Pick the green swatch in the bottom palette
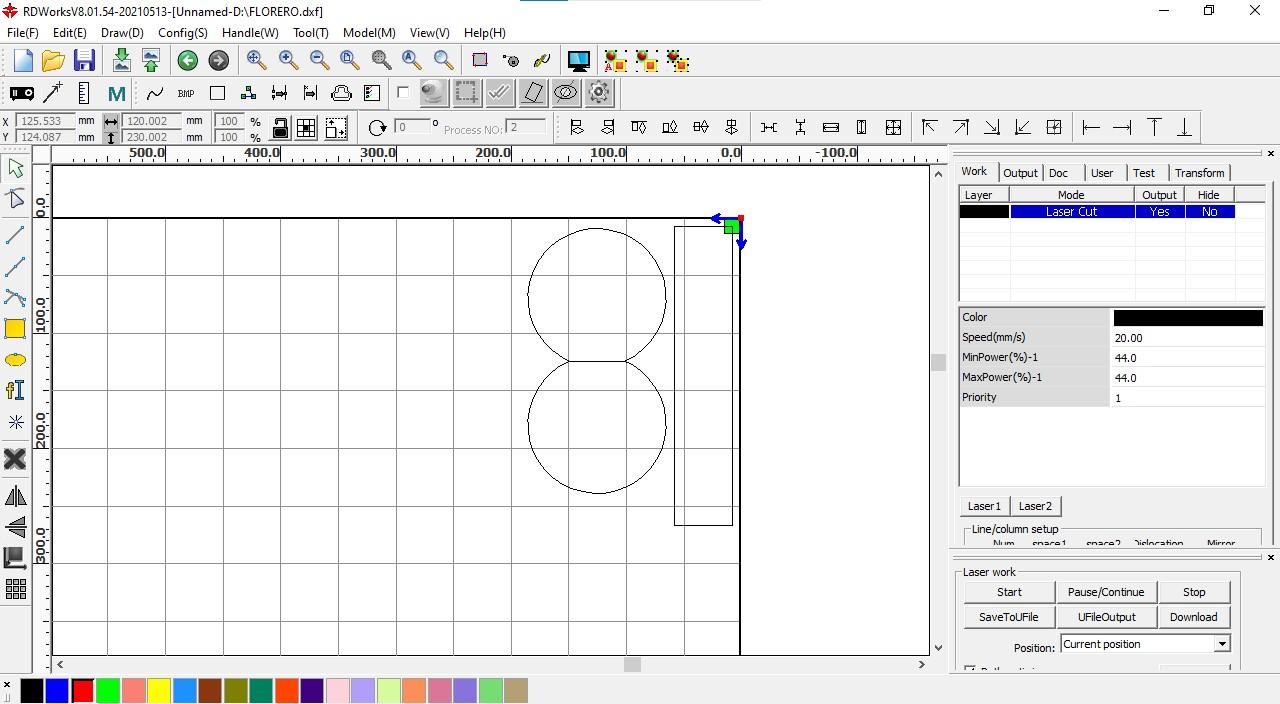Image resolution: width=1280 pixels, height=704 pixels. [x=108, y=690]
